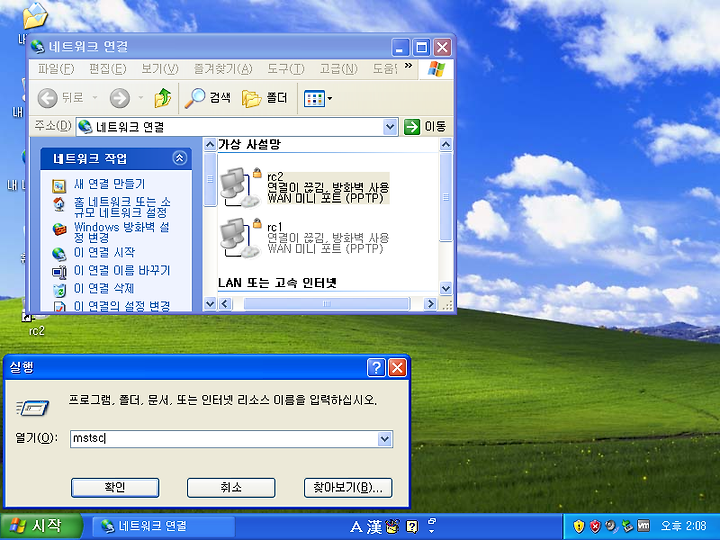Click the rename connection icon
720x540 pixels.
point(59,272)
